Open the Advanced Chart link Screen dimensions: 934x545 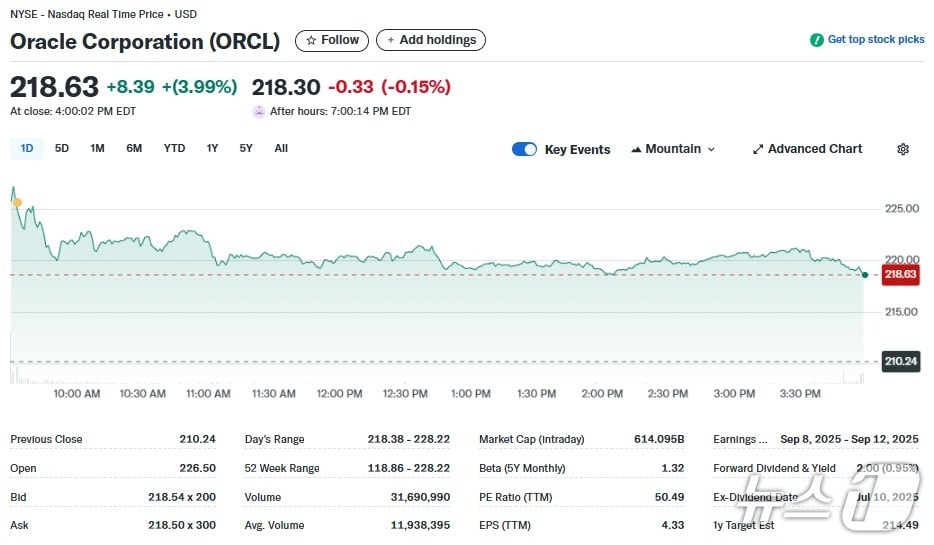pos(814,149)
